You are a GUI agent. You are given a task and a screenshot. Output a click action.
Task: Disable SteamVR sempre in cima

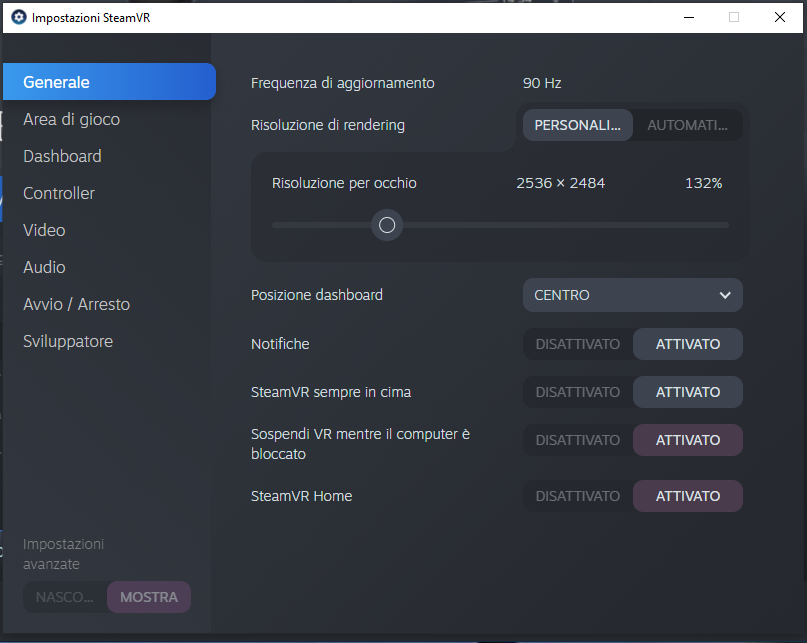pyautogui.click(x=578, y=392)
